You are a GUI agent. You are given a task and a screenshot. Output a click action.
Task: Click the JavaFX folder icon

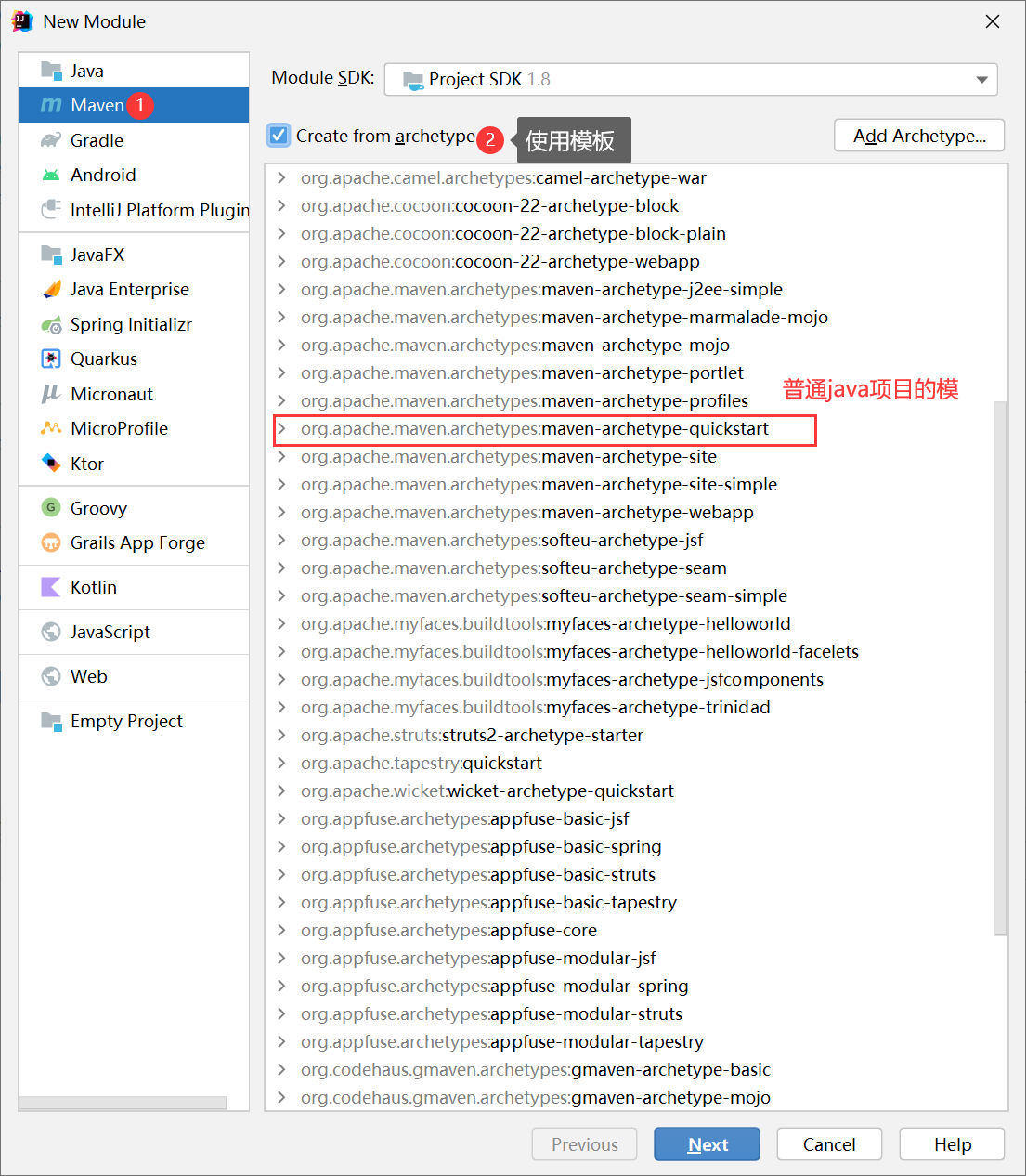point(51,255)
